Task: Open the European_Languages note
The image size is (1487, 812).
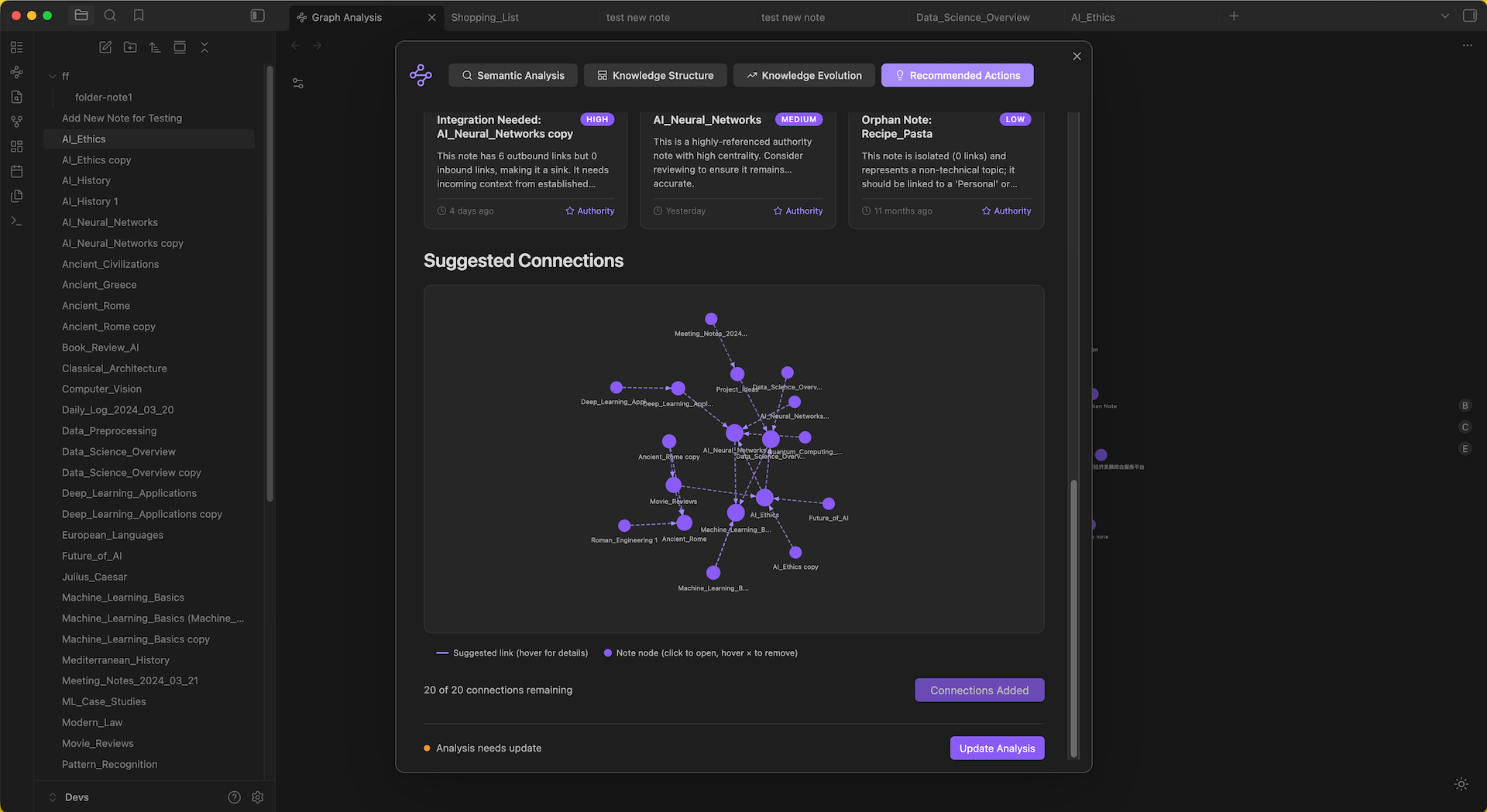Action: click(113, 535)
